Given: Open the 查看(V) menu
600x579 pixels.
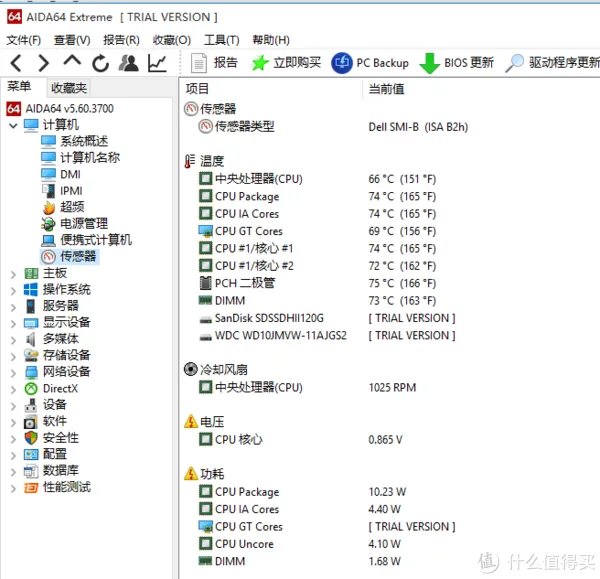Looking at the screenshot, I should [x=72, y=40].
